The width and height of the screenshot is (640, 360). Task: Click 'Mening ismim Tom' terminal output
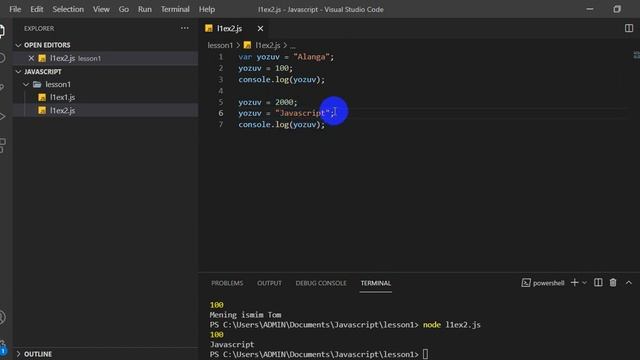[x=245, y=315]
